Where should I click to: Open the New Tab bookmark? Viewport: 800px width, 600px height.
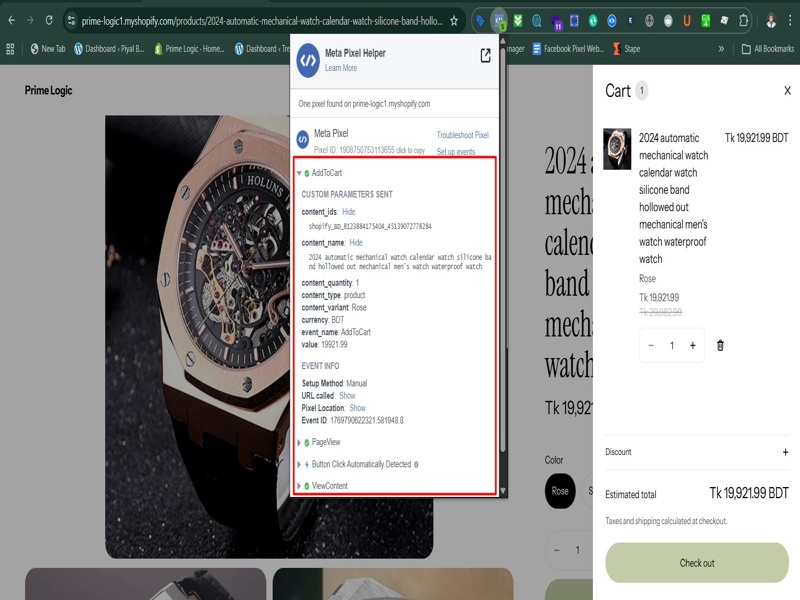click(x=48, y=49)
